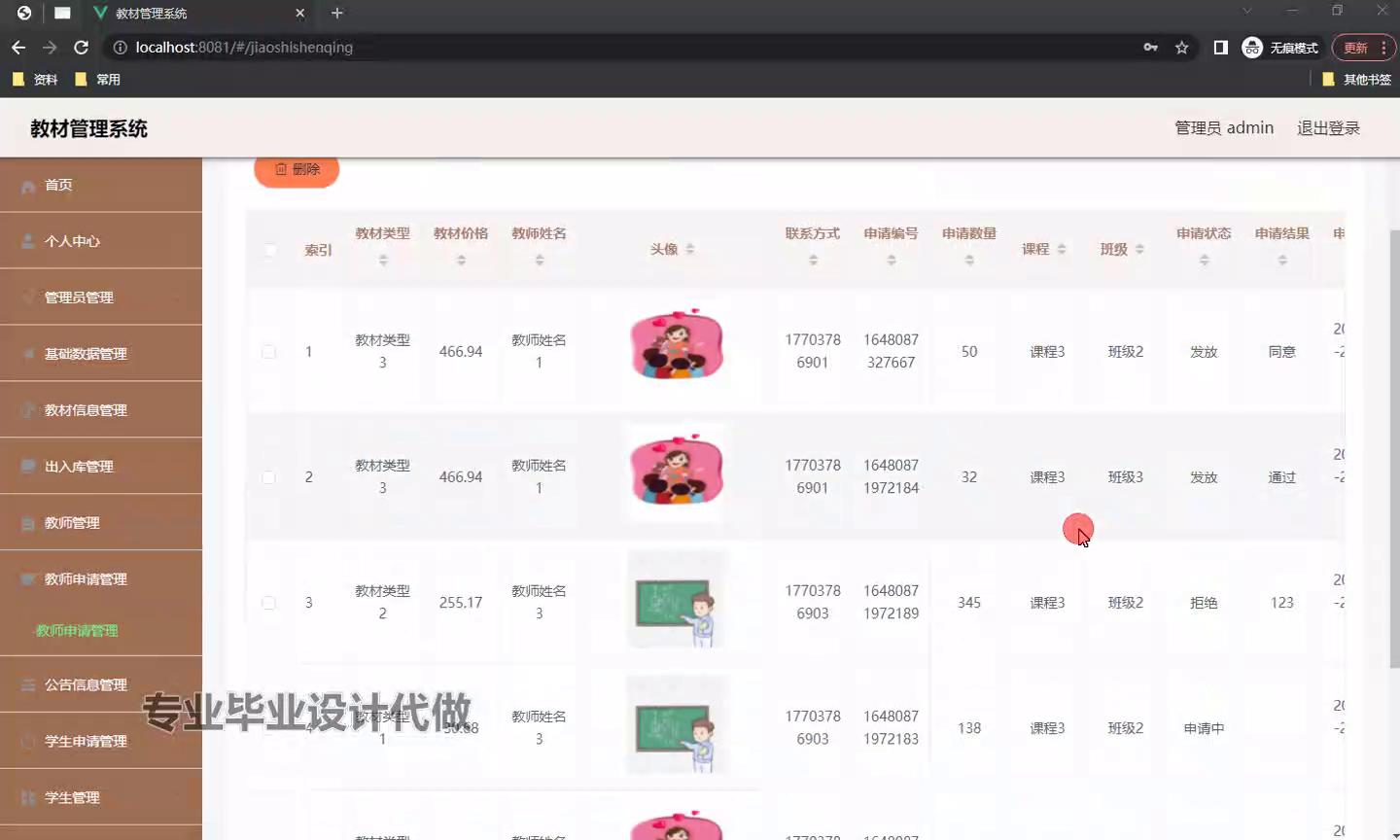Click the 教师管理 sidebar icon
This screenshot has width=1400, height=840.
tap(28, 523)
